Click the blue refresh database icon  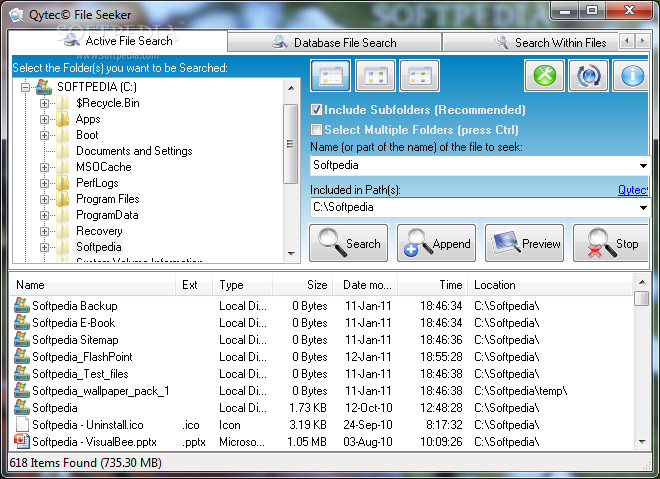coord(588,76)
